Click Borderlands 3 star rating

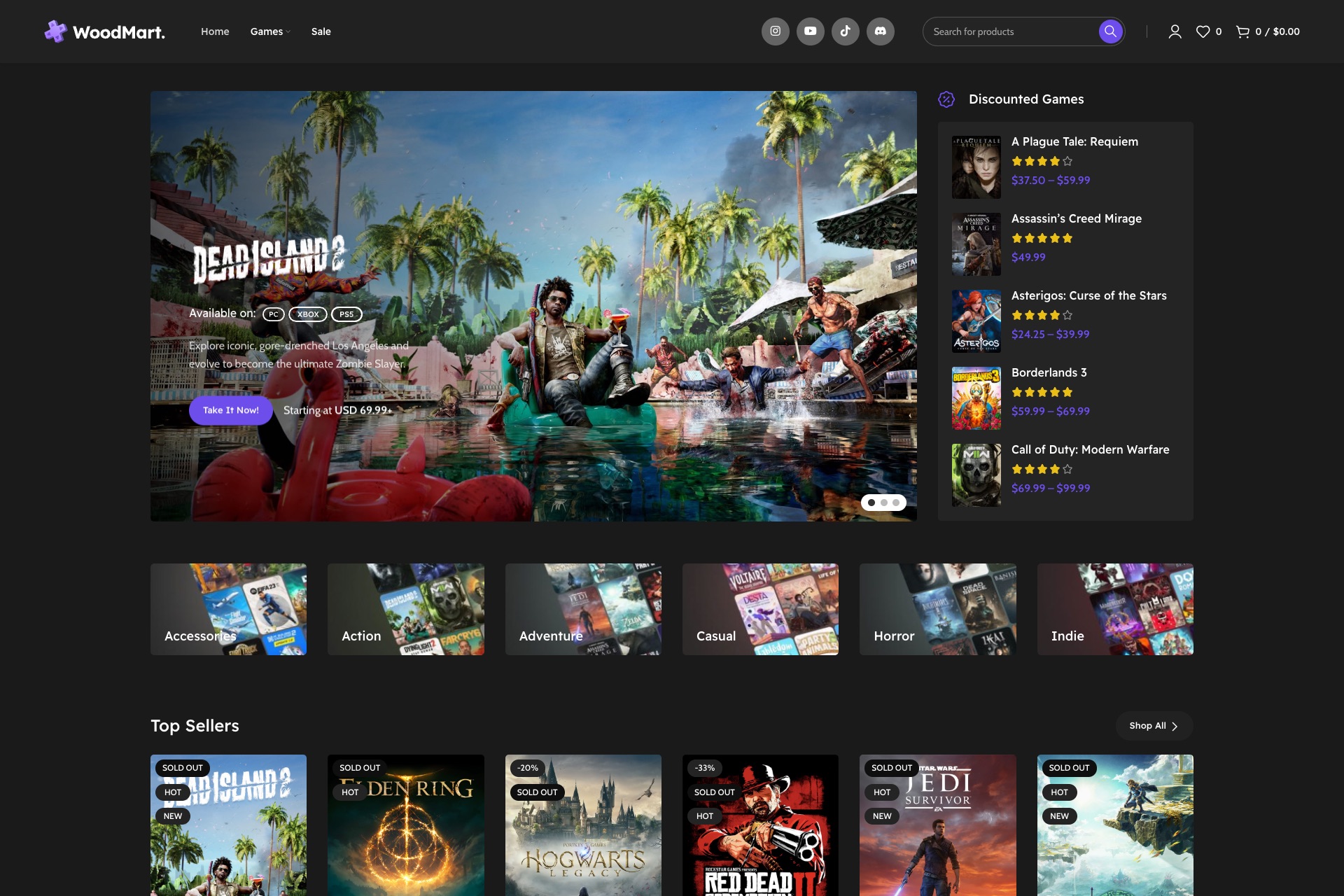(x=1042, y=392)
